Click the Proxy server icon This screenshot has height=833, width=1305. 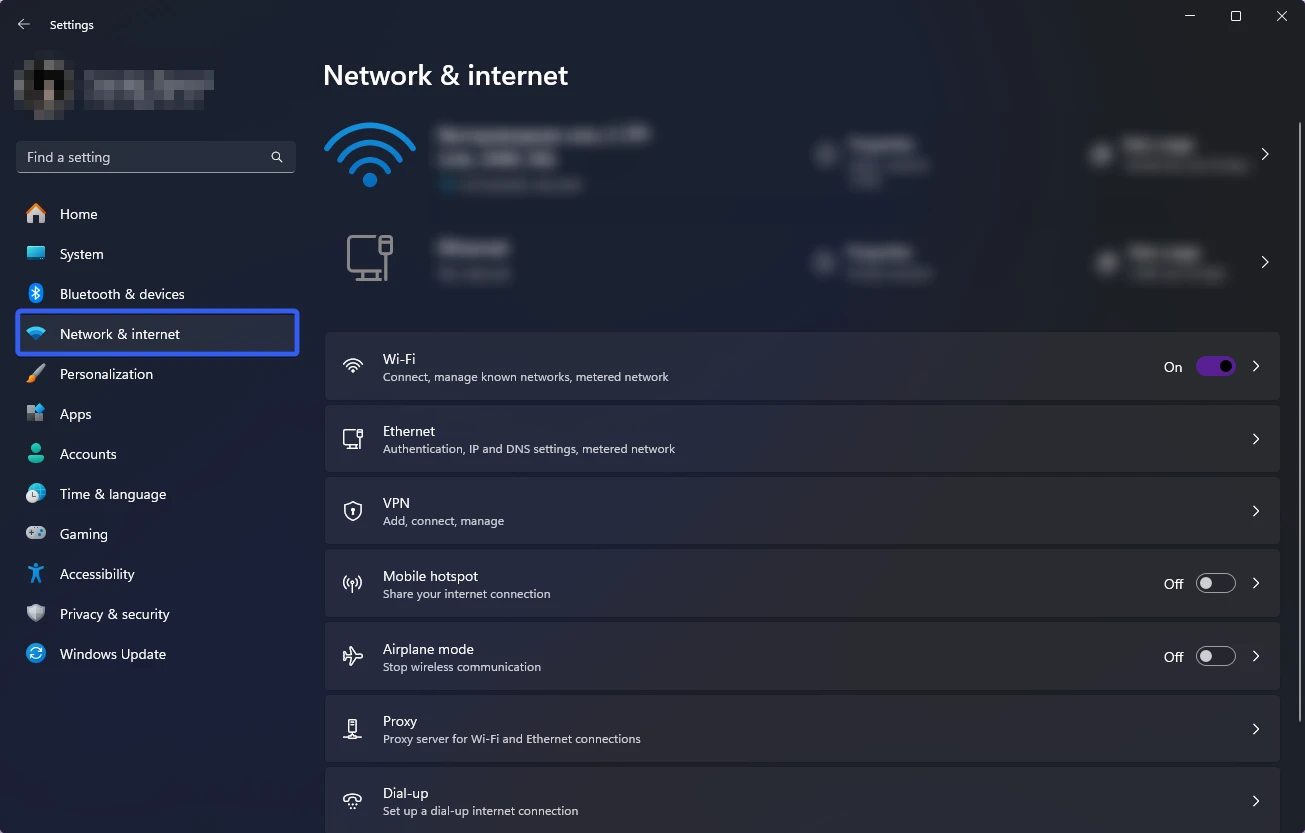[353, 729]
